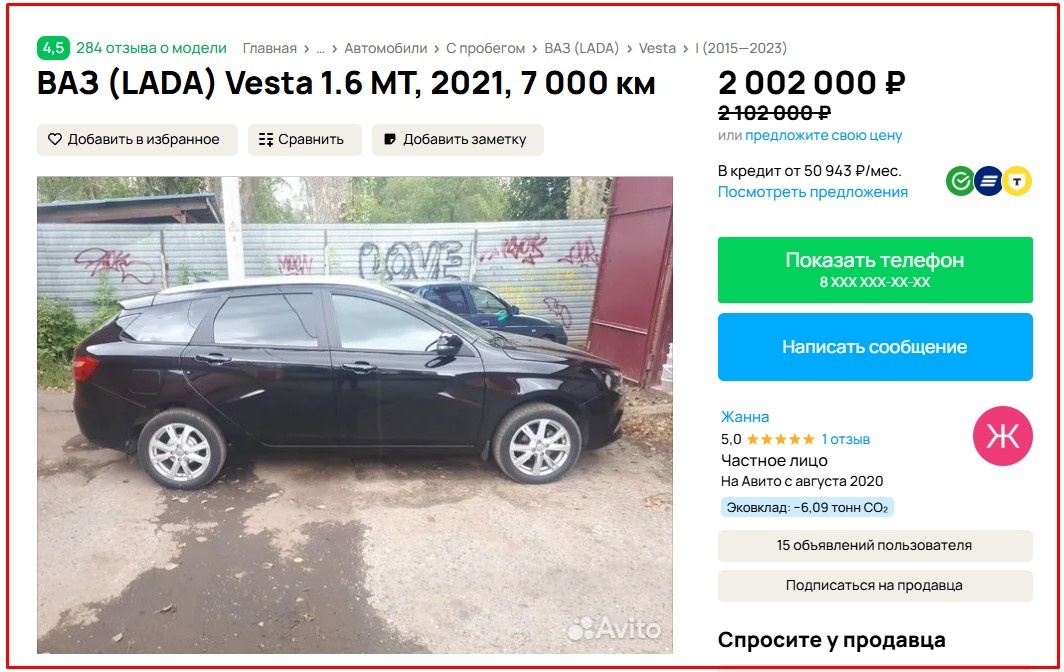The width and height of the screenshot is (1064, 672).
Task: Open the seller's pink Ж avatar
Action: [x=1002, y=436]
